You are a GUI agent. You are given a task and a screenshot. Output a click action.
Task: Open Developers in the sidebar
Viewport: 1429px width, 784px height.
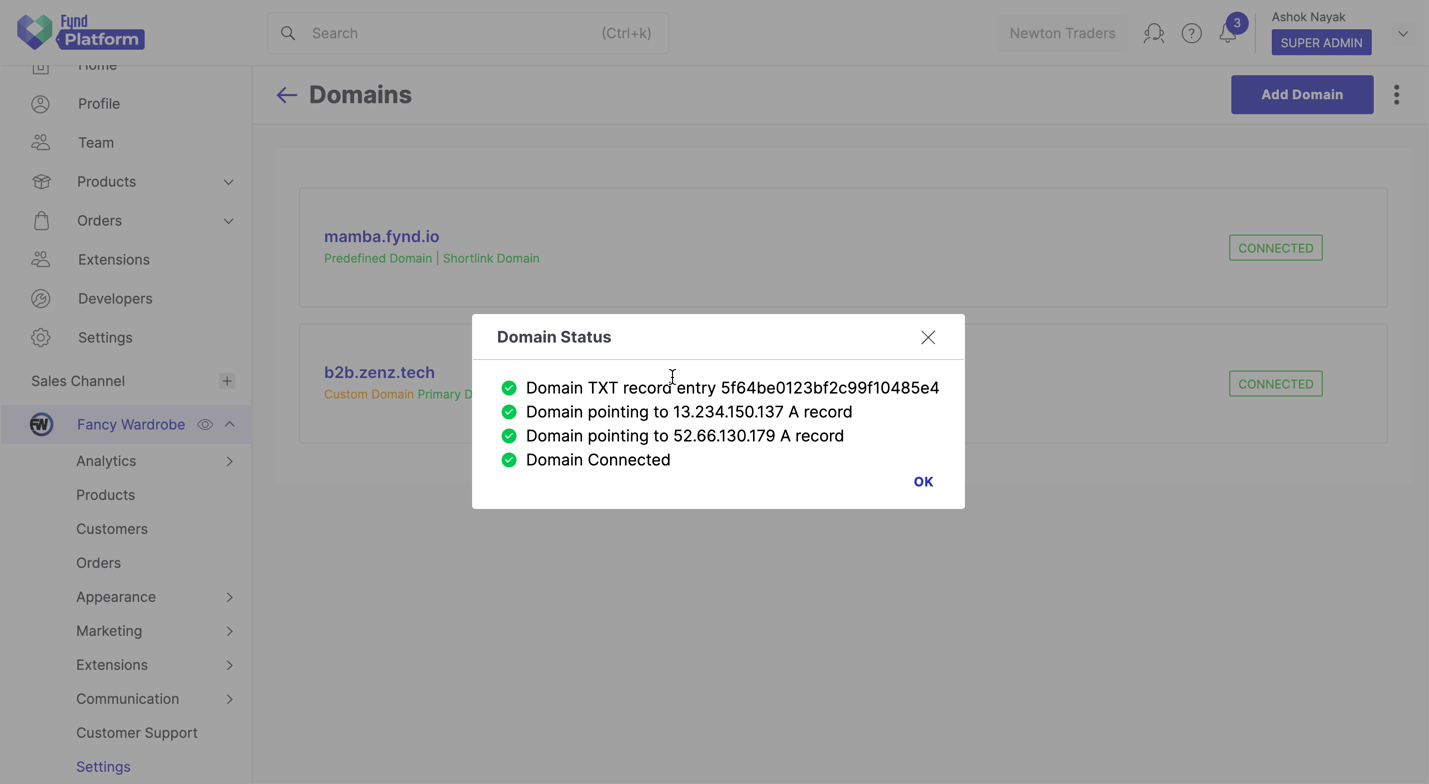115,299
